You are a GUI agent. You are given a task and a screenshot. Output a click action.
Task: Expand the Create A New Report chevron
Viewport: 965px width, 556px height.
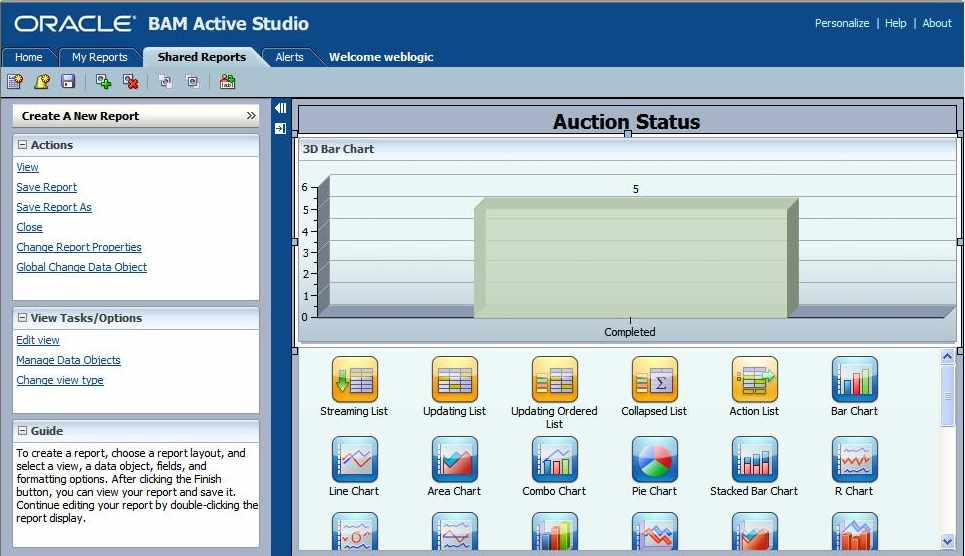[x=250, y=116]
